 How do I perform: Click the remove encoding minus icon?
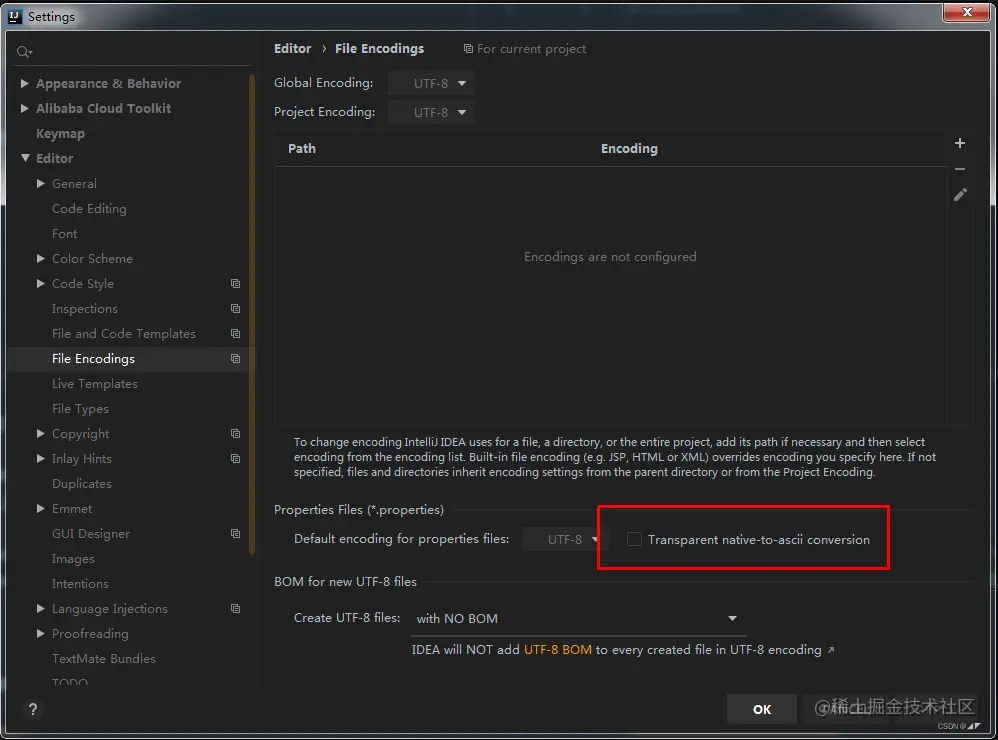click(x=960, y=169)
